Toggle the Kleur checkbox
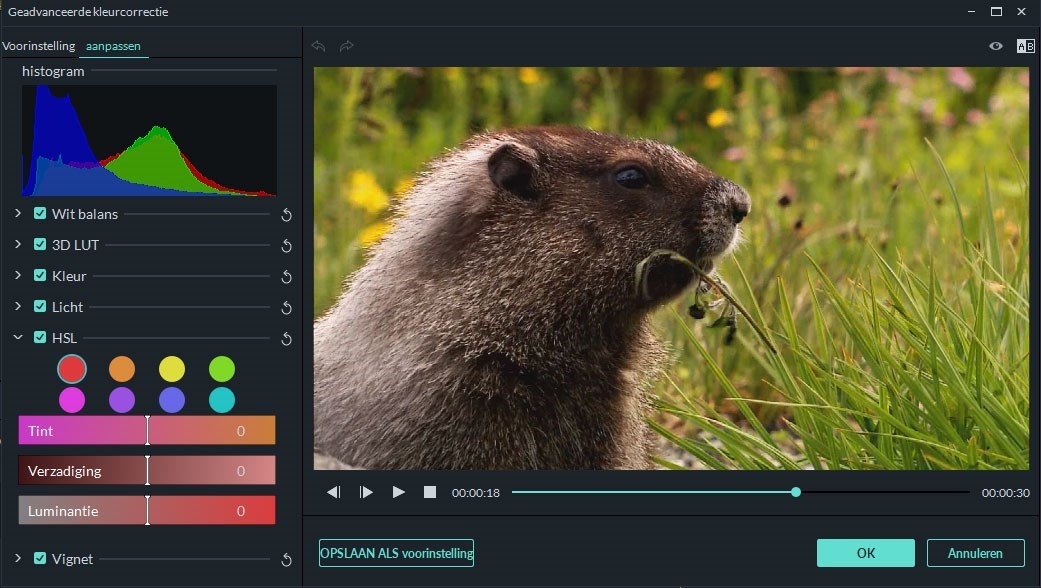The width and height of the screenshot is (1041, 588). point(40,275)
